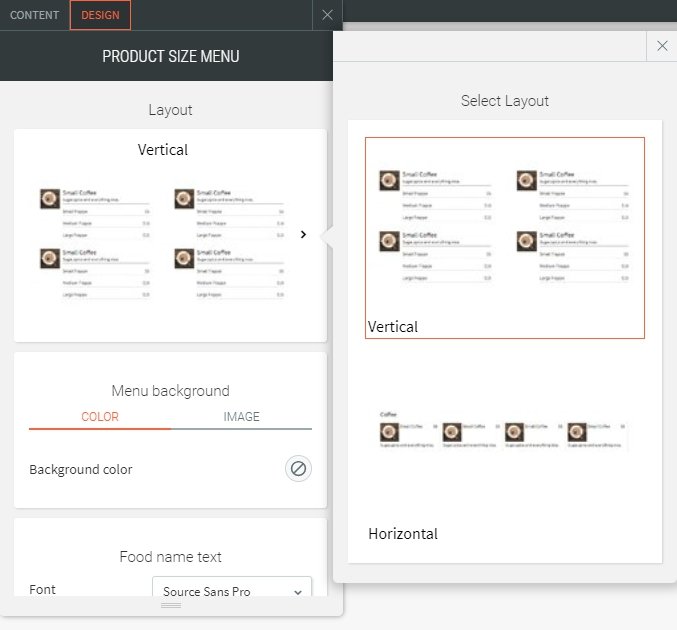
Task: Switch to the CONTENT tab
Action: (x=34, y=15)
